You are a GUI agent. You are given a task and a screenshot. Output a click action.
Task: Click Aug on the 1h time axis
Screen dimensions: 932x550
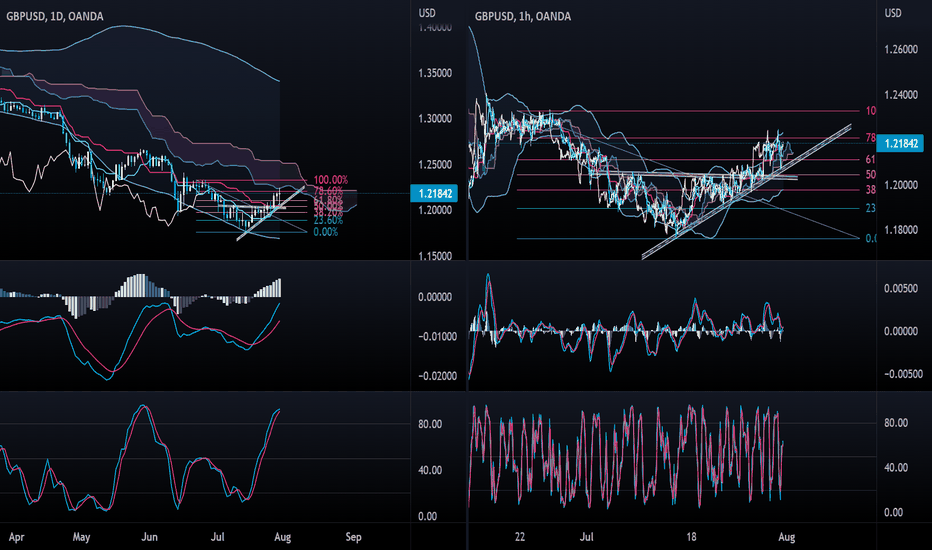(786, 537)
